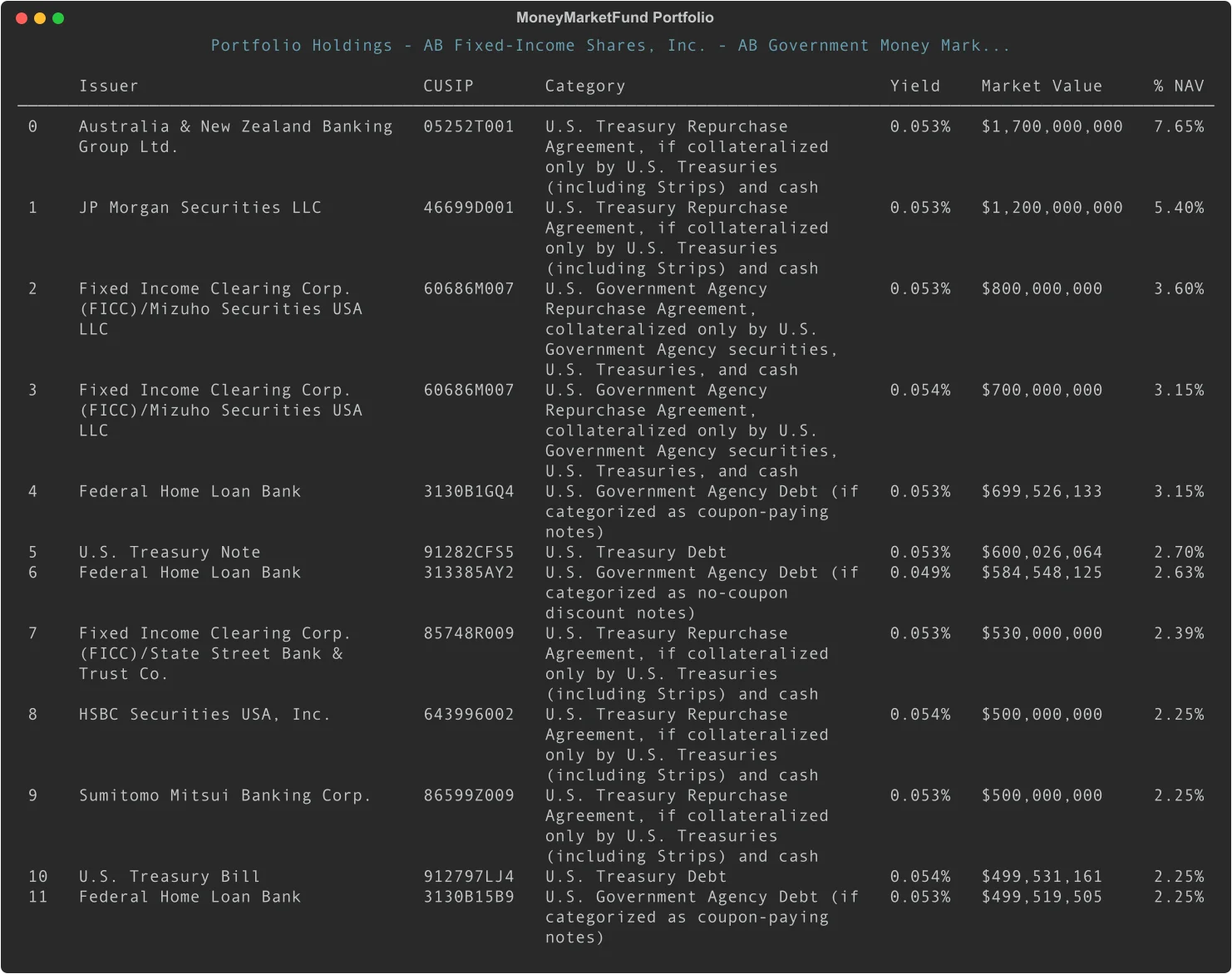Close the MoneyMarketFund Portfolio window
Viewport: 1232px width, 974px height.
pos(22,18)
